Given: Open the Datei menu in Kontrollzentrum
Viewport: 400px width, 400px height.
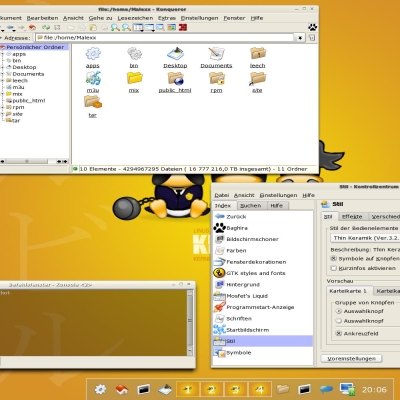Looking at the screenshot, I should (x=222, y=195).
